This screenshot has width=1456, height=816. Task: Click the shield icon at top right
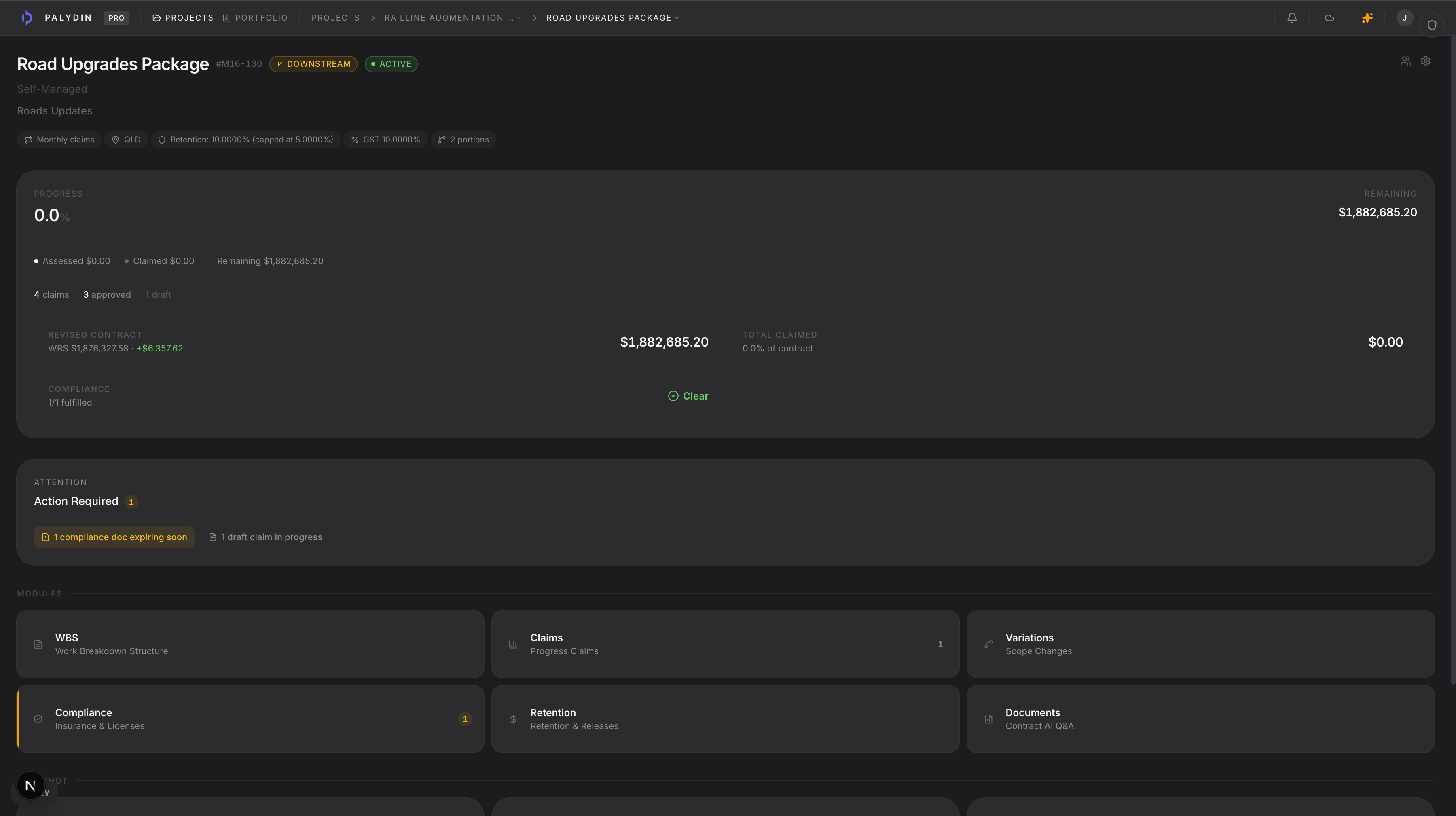point(1431,25)
